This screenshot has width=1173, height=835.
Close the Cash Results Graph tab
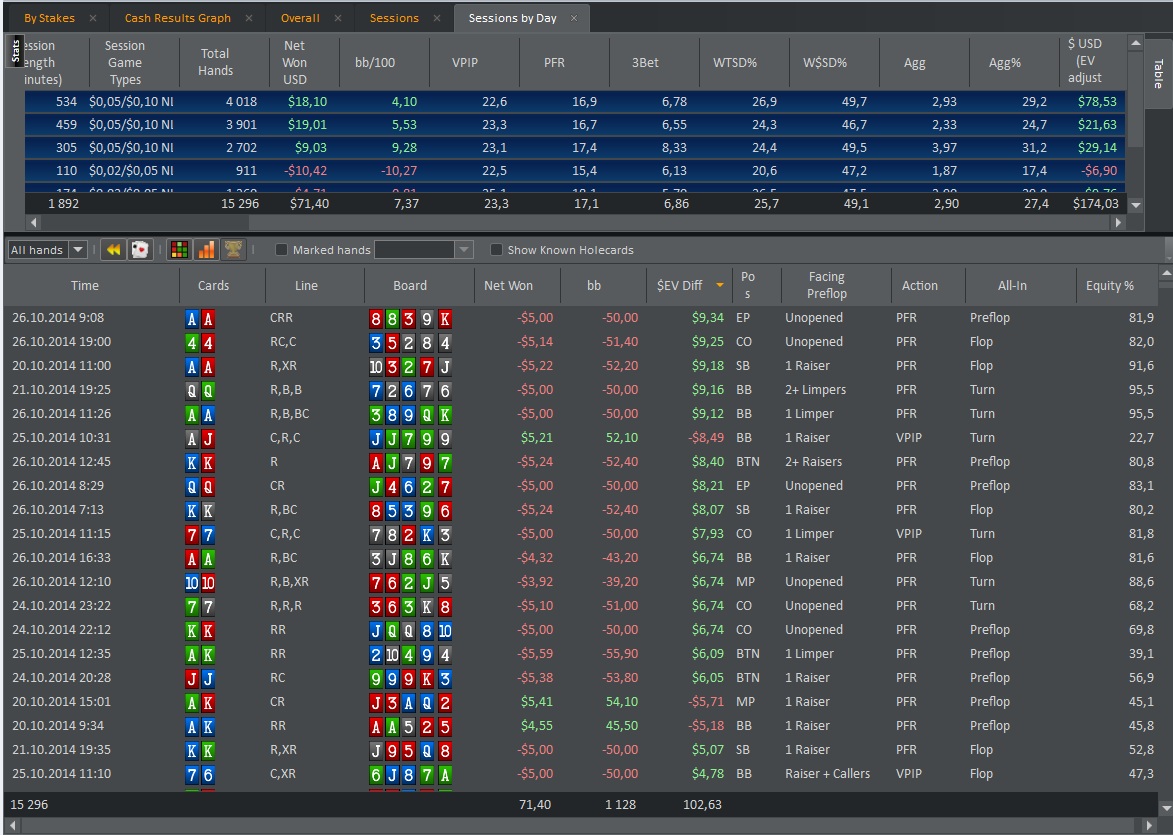[249, 18]
